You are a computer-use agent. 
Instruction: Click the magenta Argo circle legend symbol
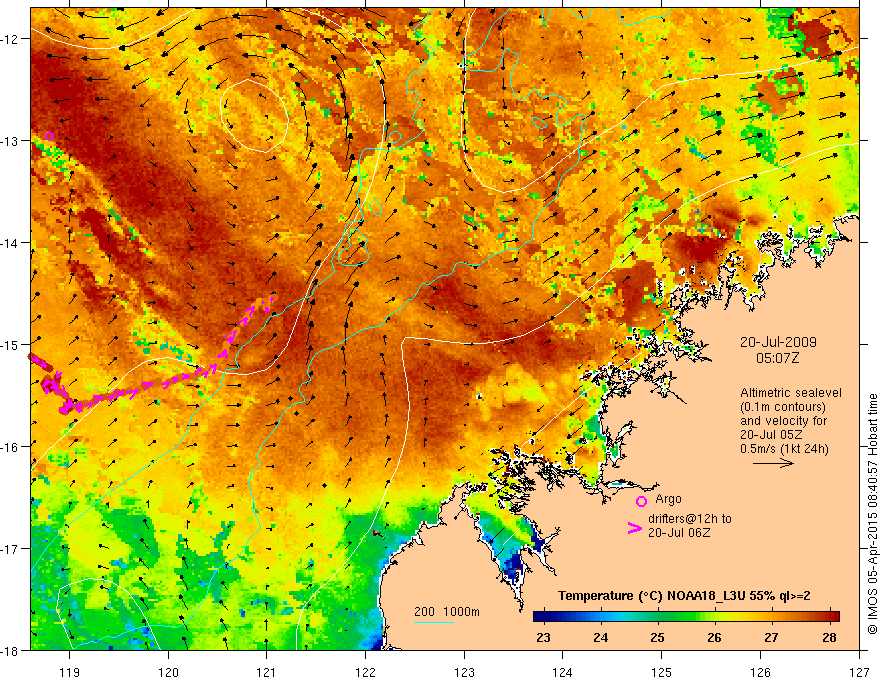641,501
